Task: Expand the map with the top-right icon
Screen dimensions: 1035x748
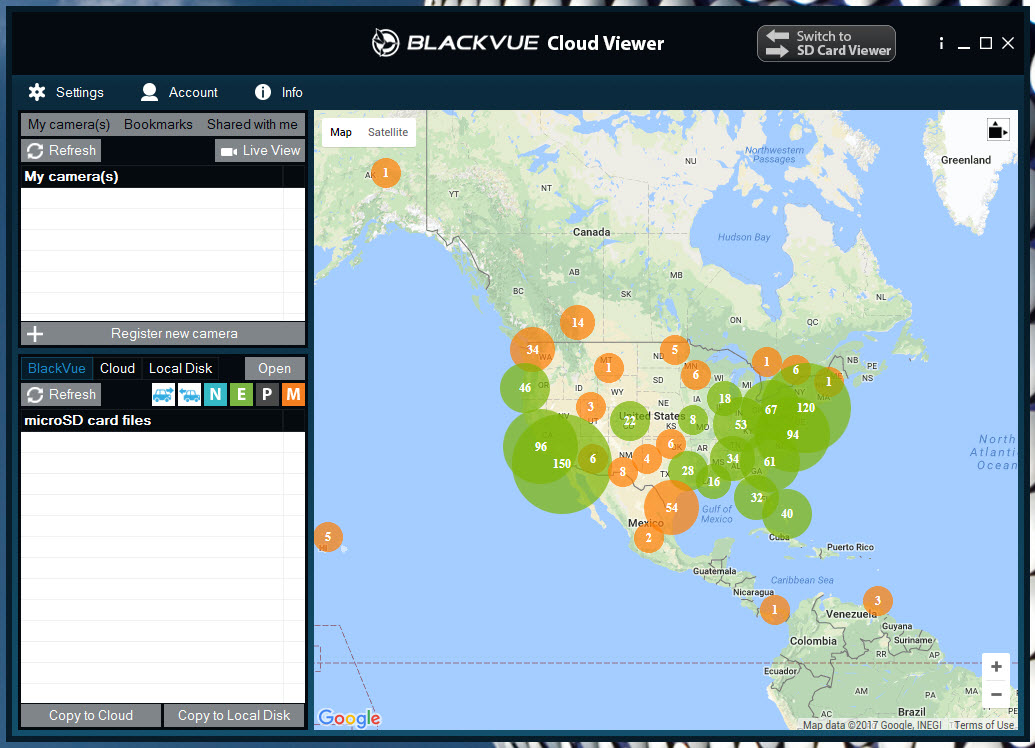Action: [997, 130]
